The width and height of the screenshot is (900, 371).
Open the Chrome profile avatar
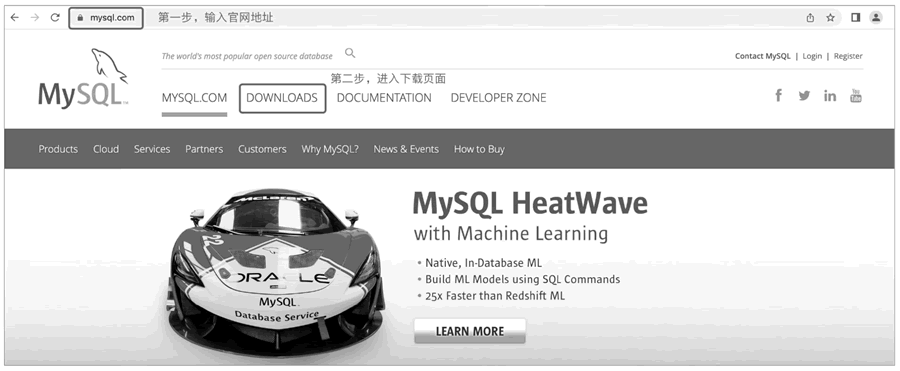coord(876,18)
